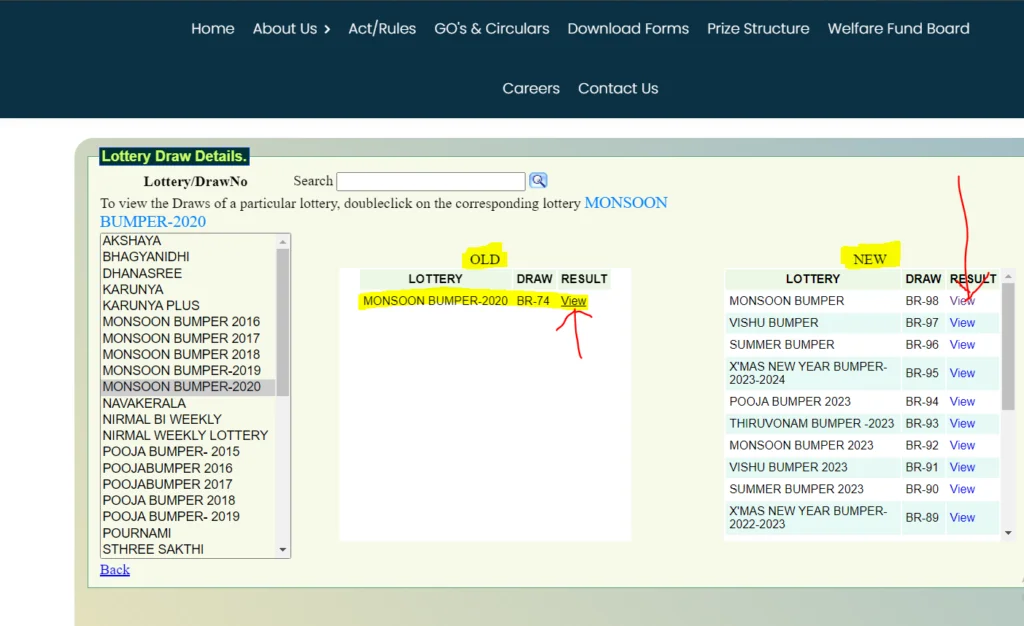View result for VISHU BUMPER BR-97
The width and height of the screenshot is (1024, 626).
click(962, 322)
